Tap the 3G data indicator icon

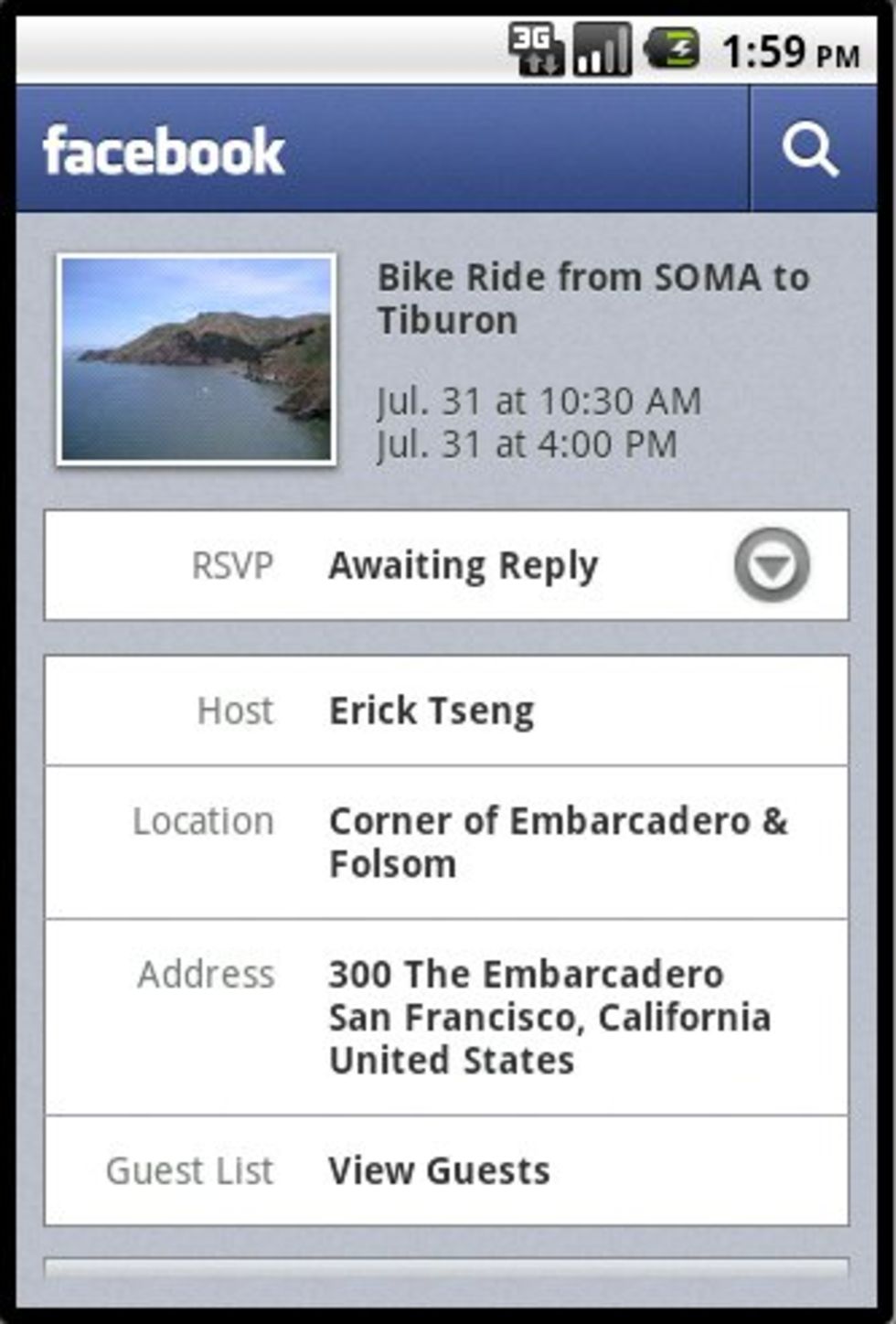[537, 48]
